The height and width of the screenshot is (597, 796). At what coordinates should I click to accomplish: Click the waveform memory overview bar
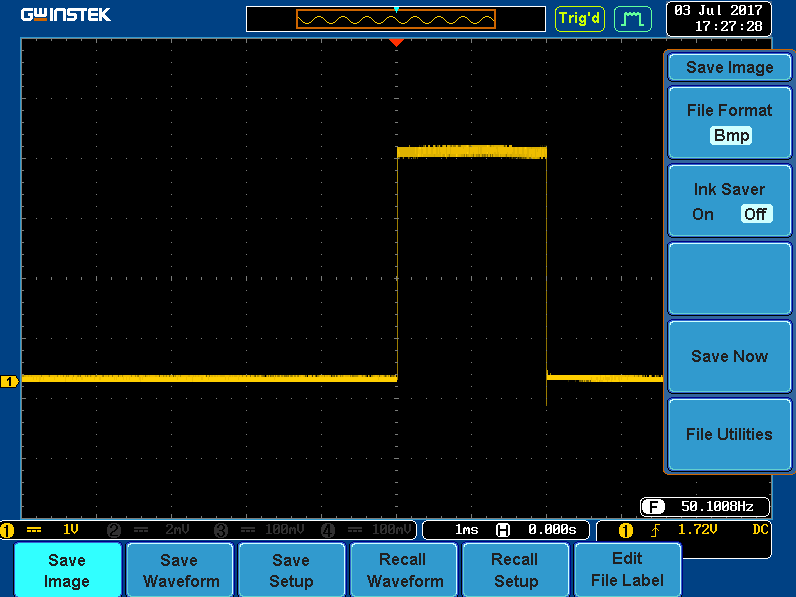pos(396,19)
